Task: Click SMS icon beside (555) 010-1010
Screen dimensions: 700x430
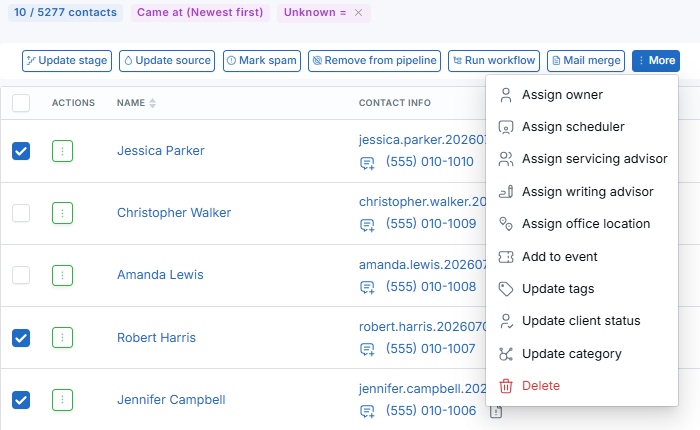Action: click(x=367, y=163)
